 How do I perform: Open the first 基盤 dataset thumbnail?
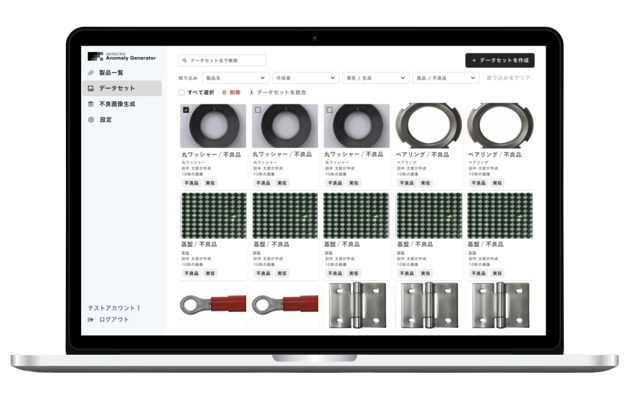pos(213,216)
